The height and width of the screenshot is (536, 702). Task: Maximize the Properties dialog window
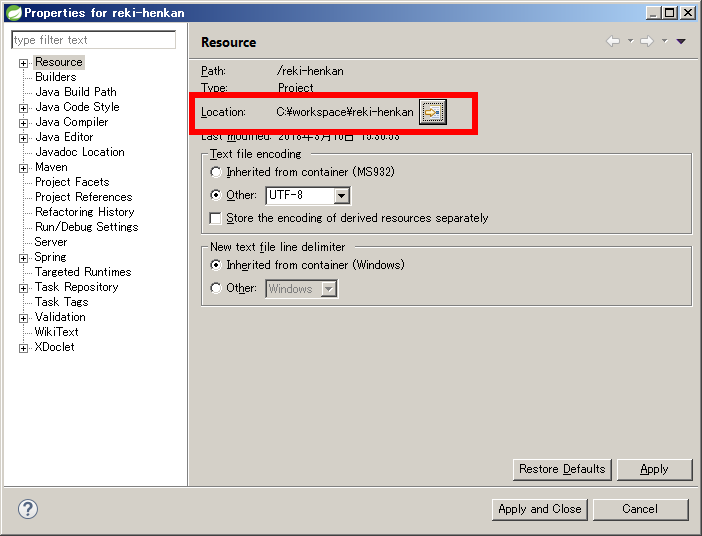point(670,13)
